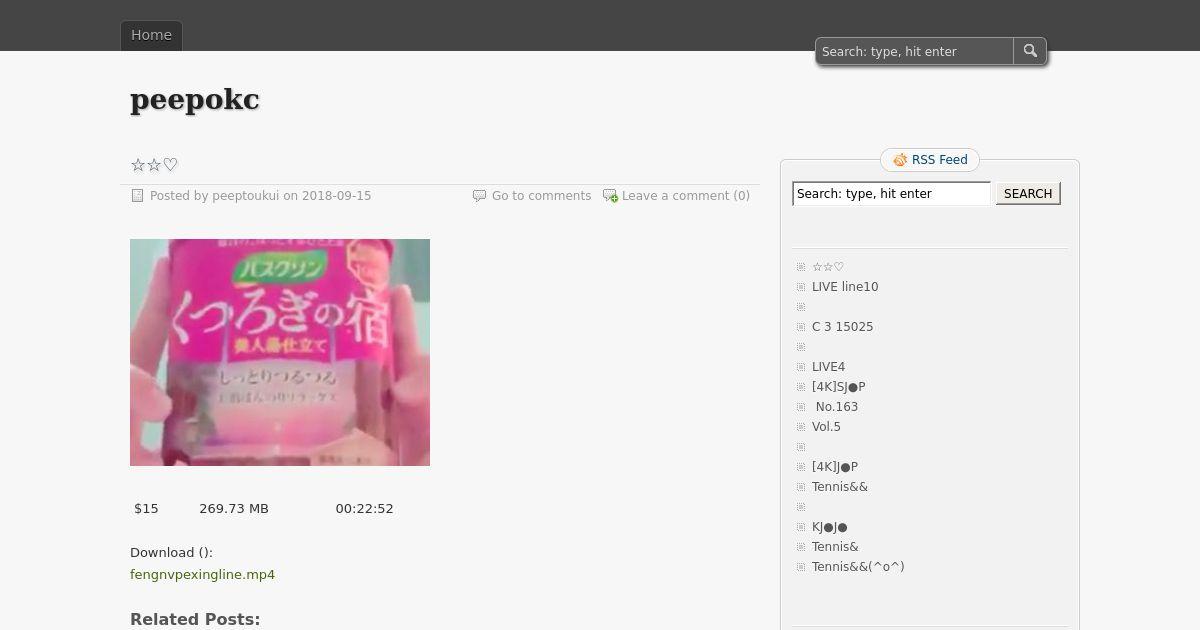1200x630 pixels.
Task: Open sidebar post Tennis&&(^o^)
Action: tap(858, 567)
